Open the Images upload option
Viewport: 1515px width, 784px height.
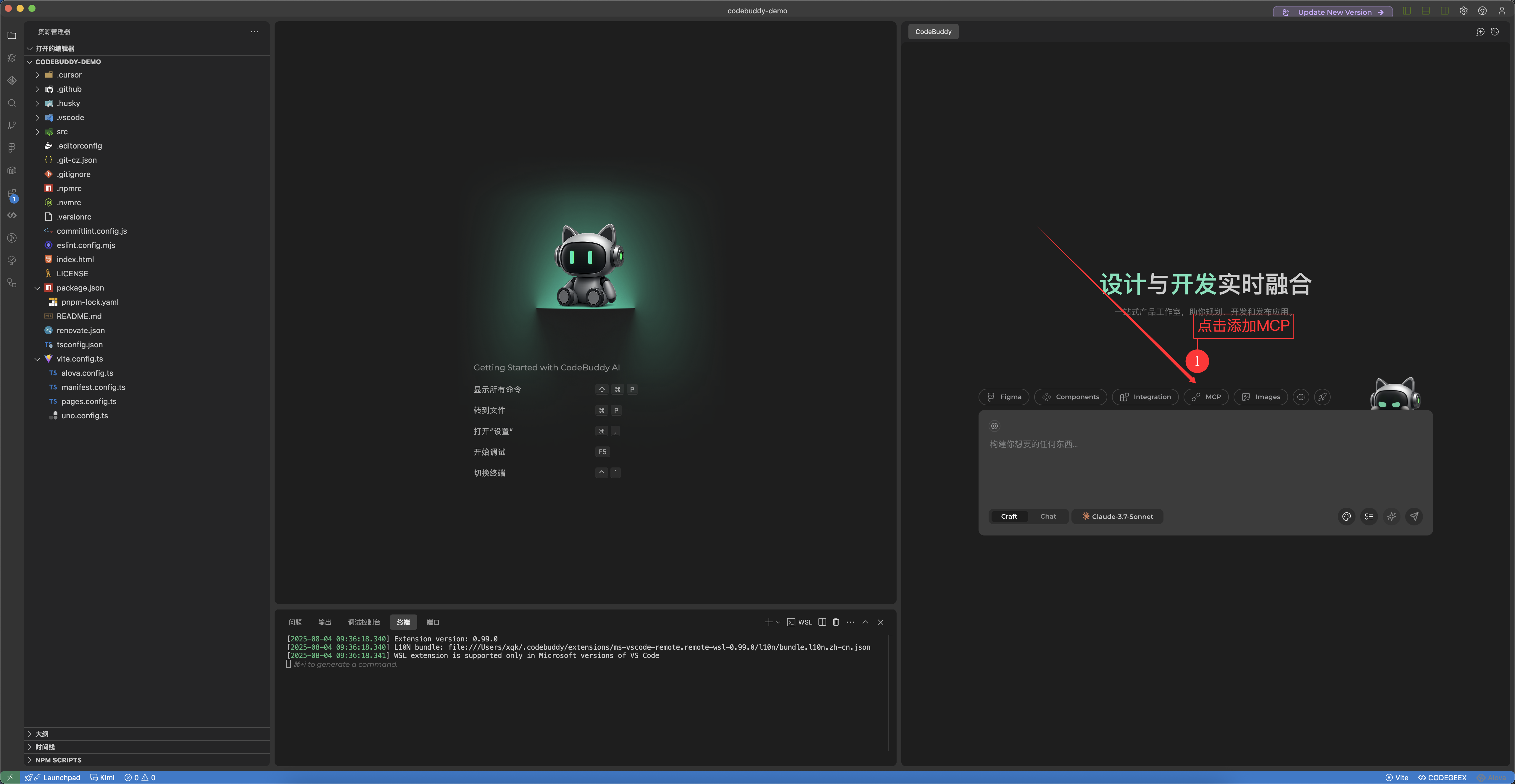[1260, 397]
